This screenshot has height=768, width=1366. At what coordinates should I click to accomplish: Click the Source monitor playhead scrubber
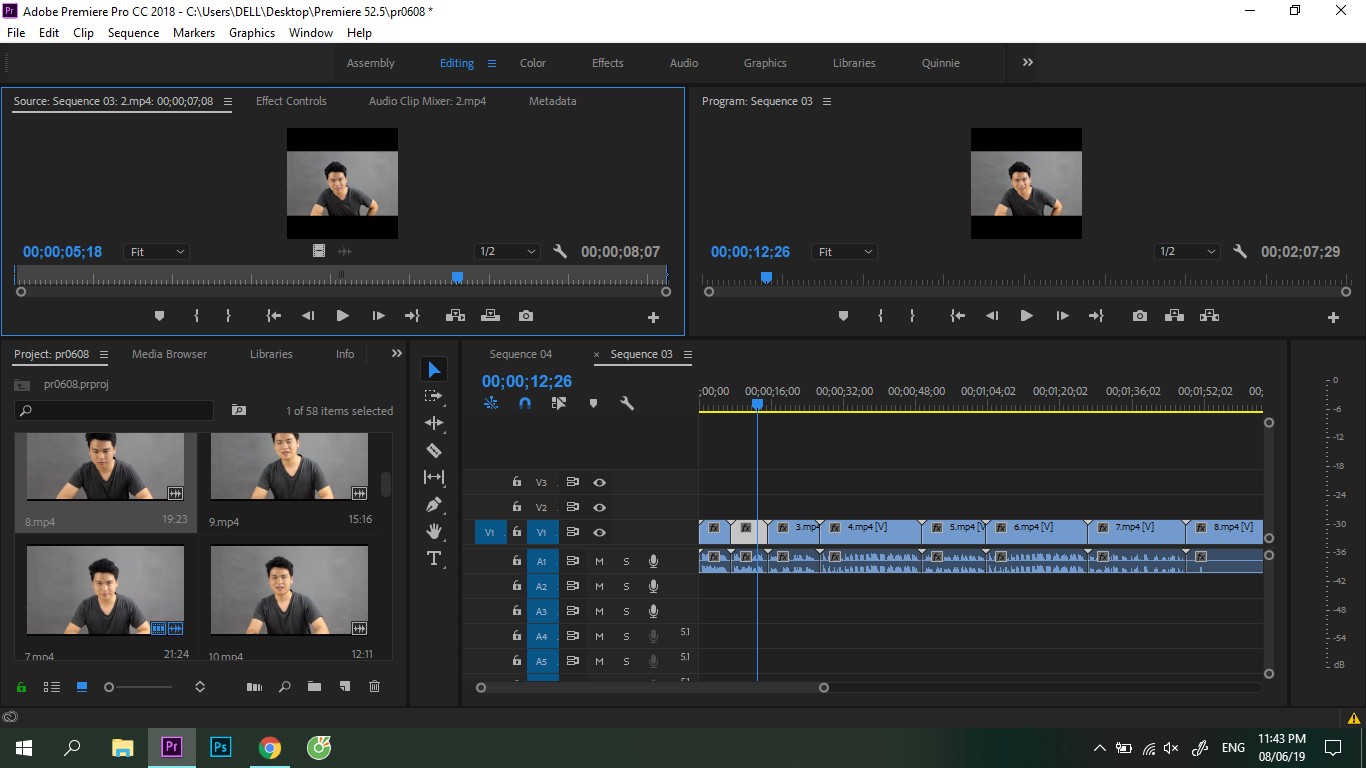tap(457, 277)
